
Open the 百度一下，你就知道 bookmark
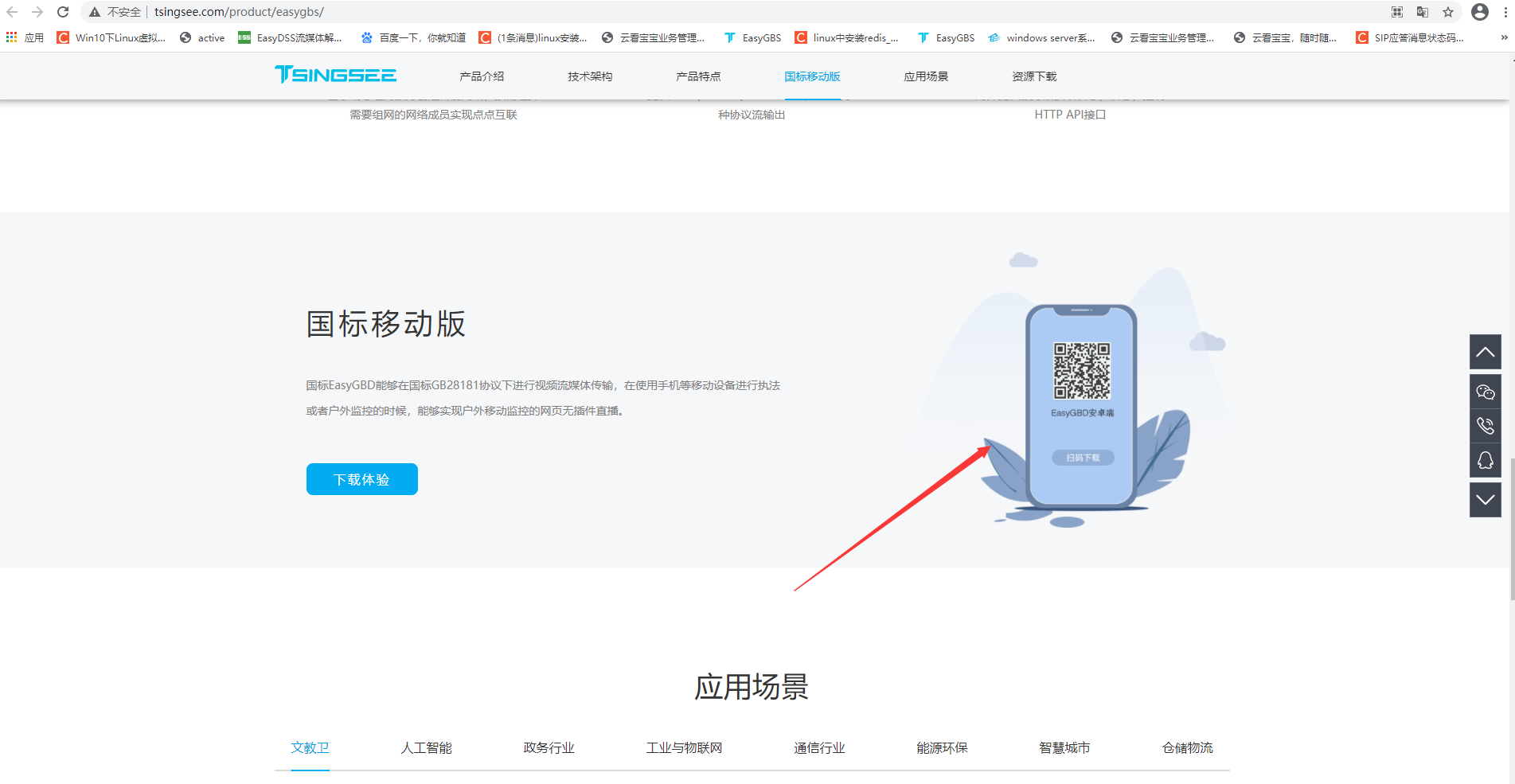pyautogui.click(x=413, y=37)
